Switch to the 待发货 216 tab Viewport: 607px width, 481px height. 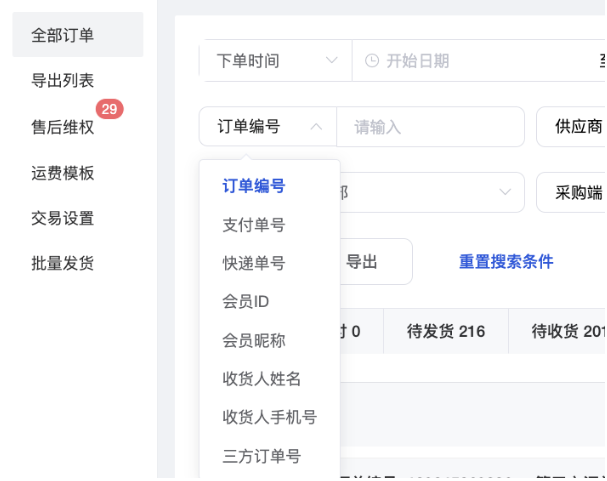tap(445, 331)
